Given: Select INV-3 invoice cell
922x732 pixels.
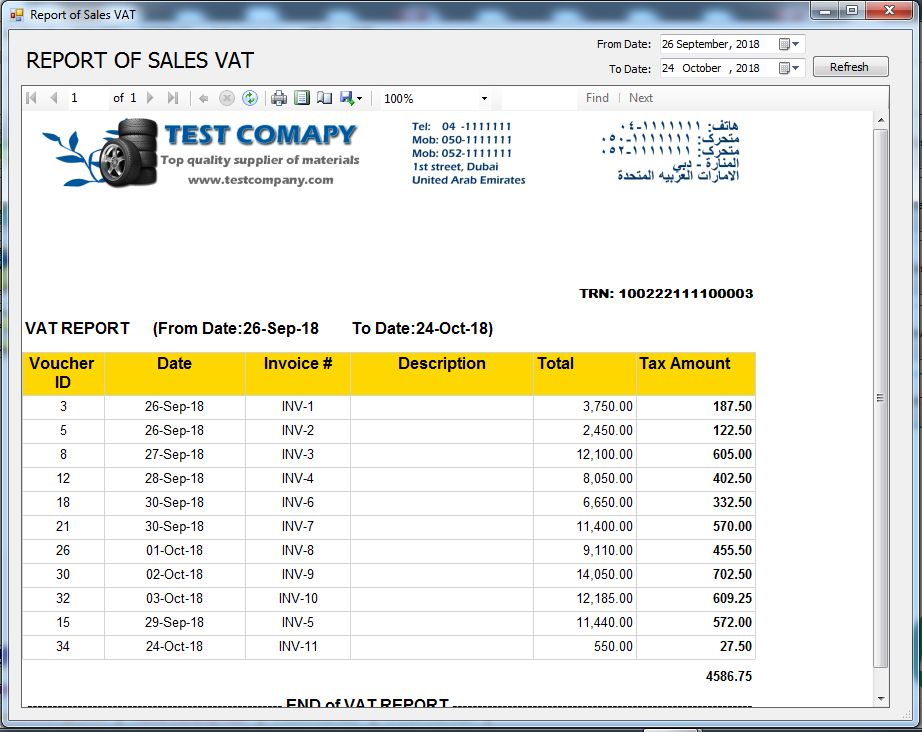Looking at the screenshot, I should [x=298, y=455].
